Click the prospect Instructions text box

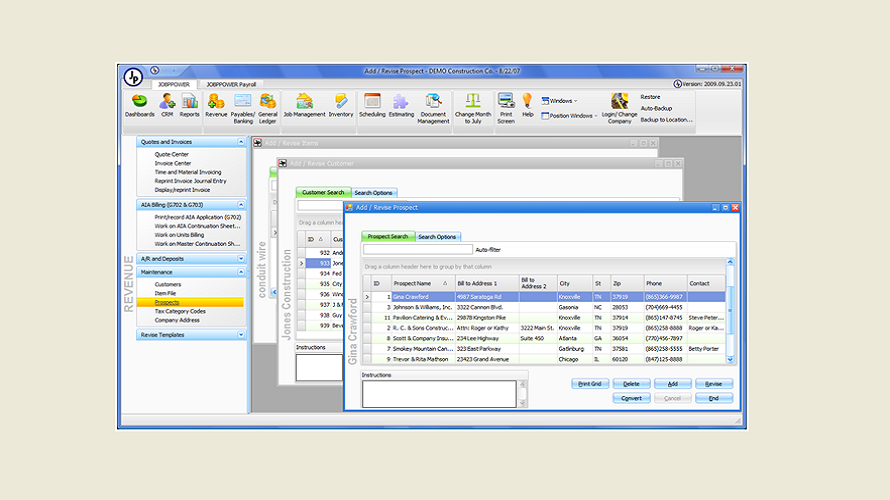pyautogui.click(x=439, y=394)
